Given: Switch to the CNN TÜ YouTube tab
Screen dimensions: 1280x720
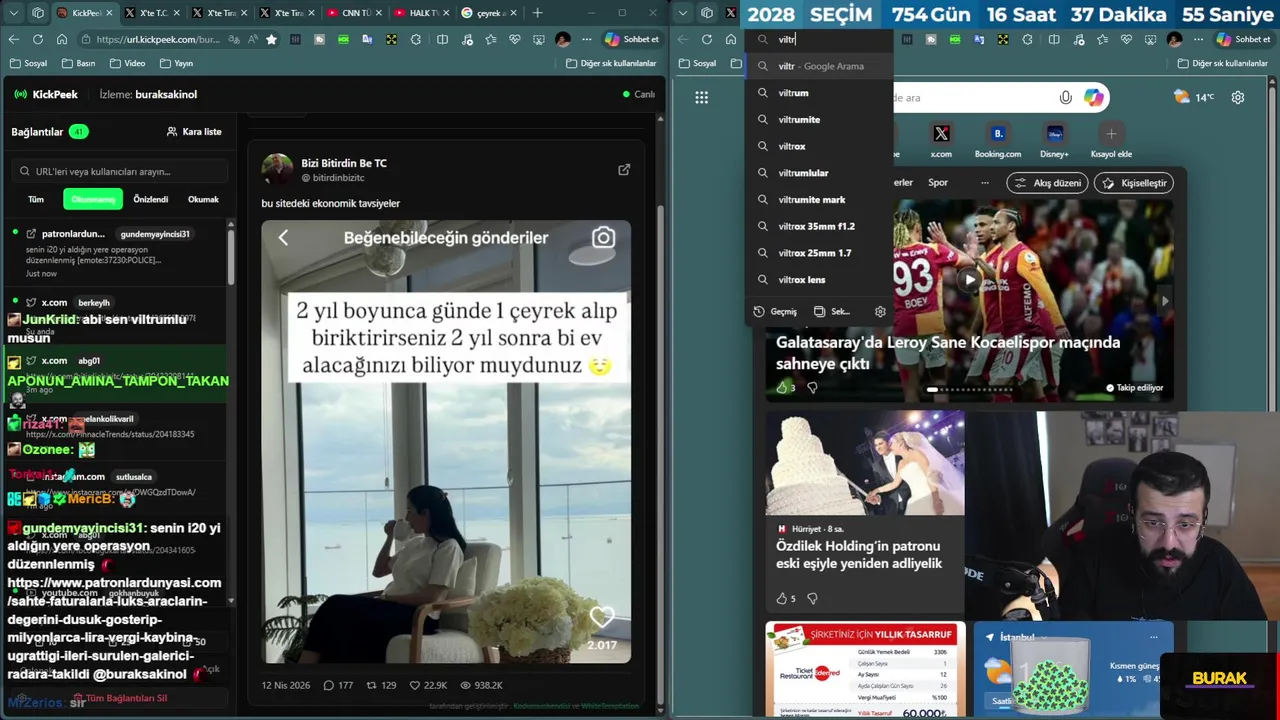Looking at the screenshot, I should pos(355,13).
